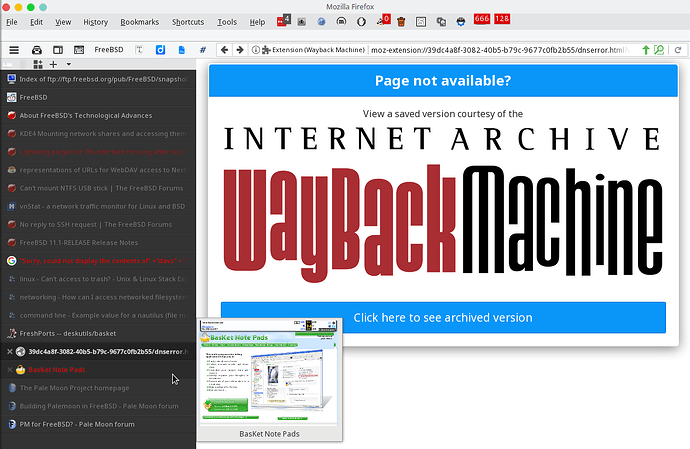The width and height of the screenshot is (690, 449).
Task: Expand the new-tab dropdown arrow in sidebar
Action: coord(69,64)
